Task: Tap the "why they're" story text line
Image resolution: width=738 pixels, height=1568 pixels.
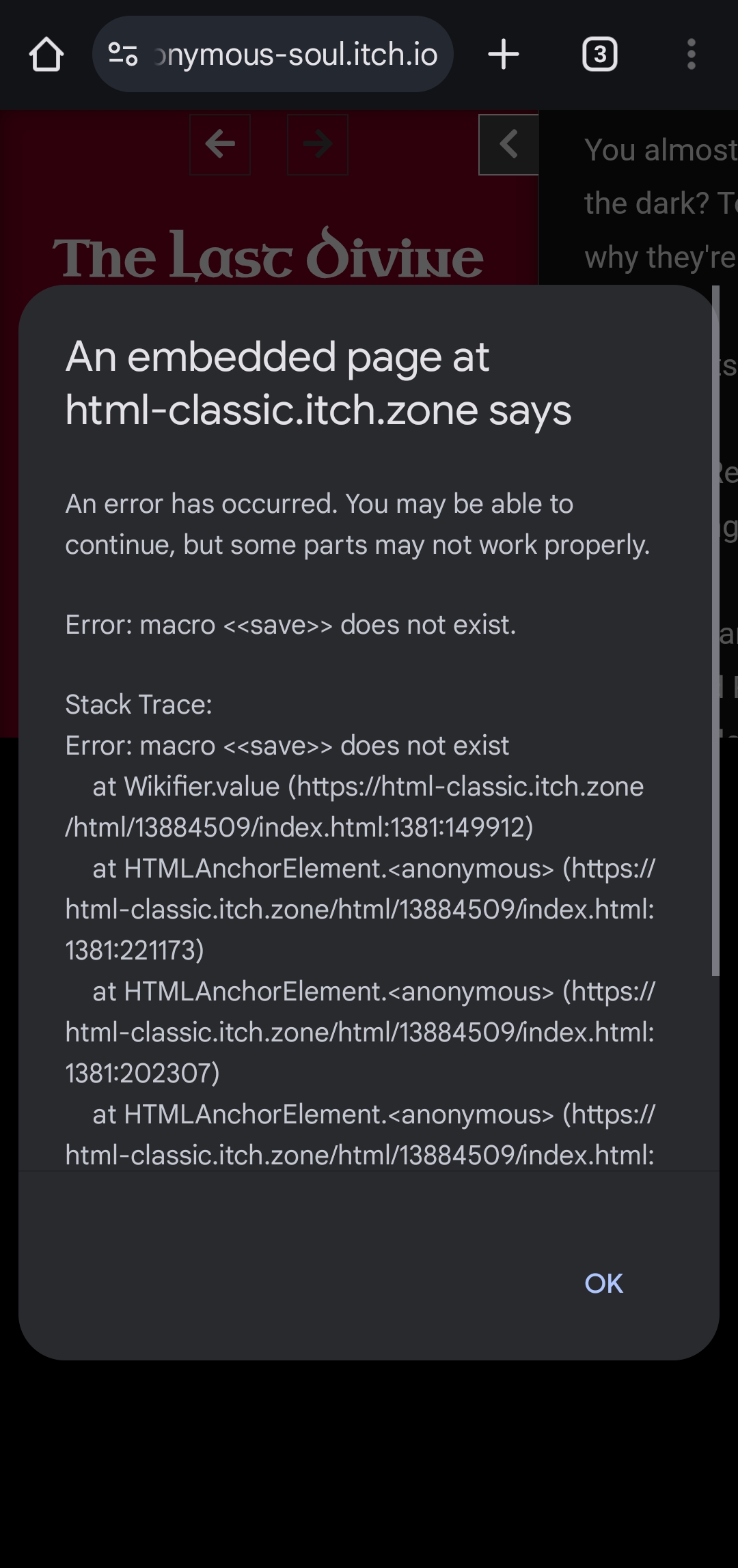Action: coord(660,258)
